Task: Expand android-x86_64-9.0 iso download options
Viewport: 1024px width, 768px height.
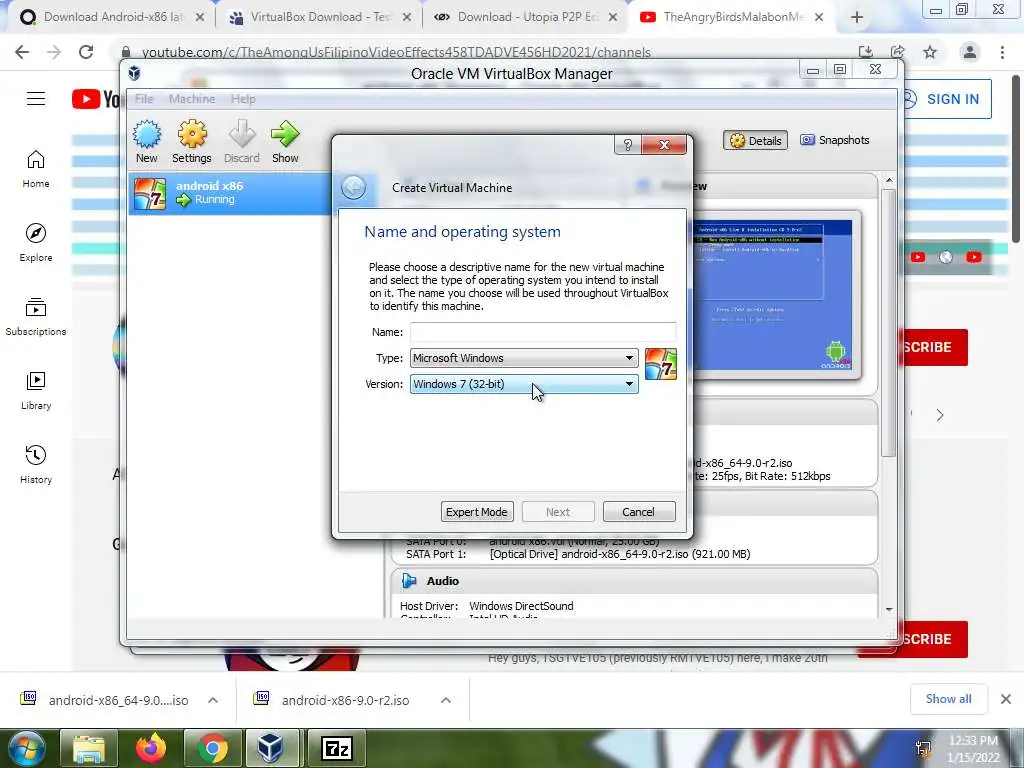Action: (x=213, y=700)
